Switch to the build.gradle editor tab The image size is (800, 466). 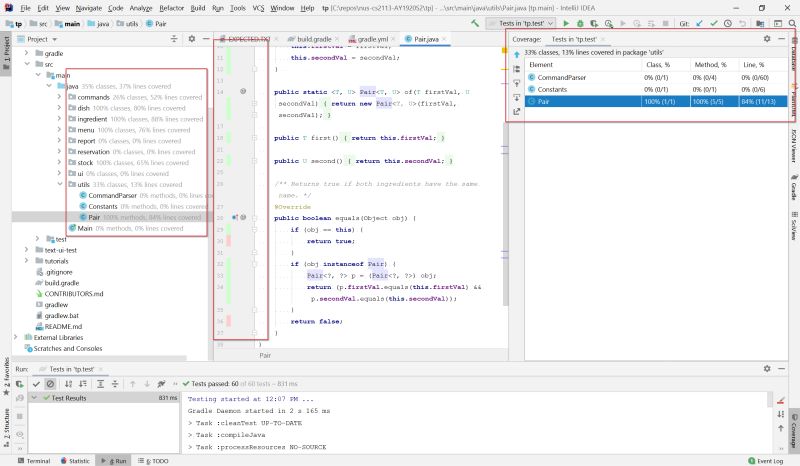pos(310,39)
